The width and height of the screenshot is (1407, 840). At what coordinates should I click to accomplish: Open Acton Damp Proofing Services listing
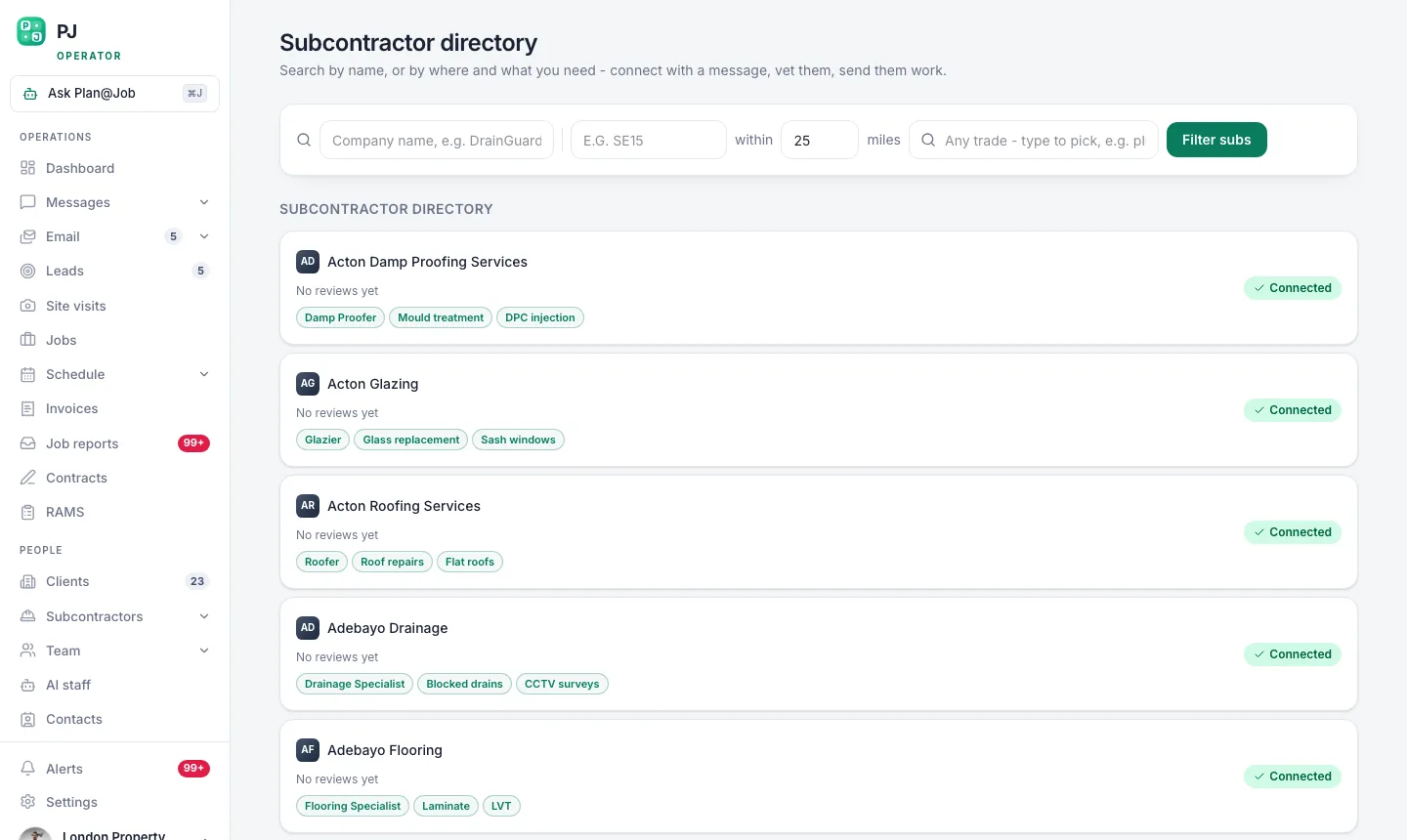coord(819,288)
